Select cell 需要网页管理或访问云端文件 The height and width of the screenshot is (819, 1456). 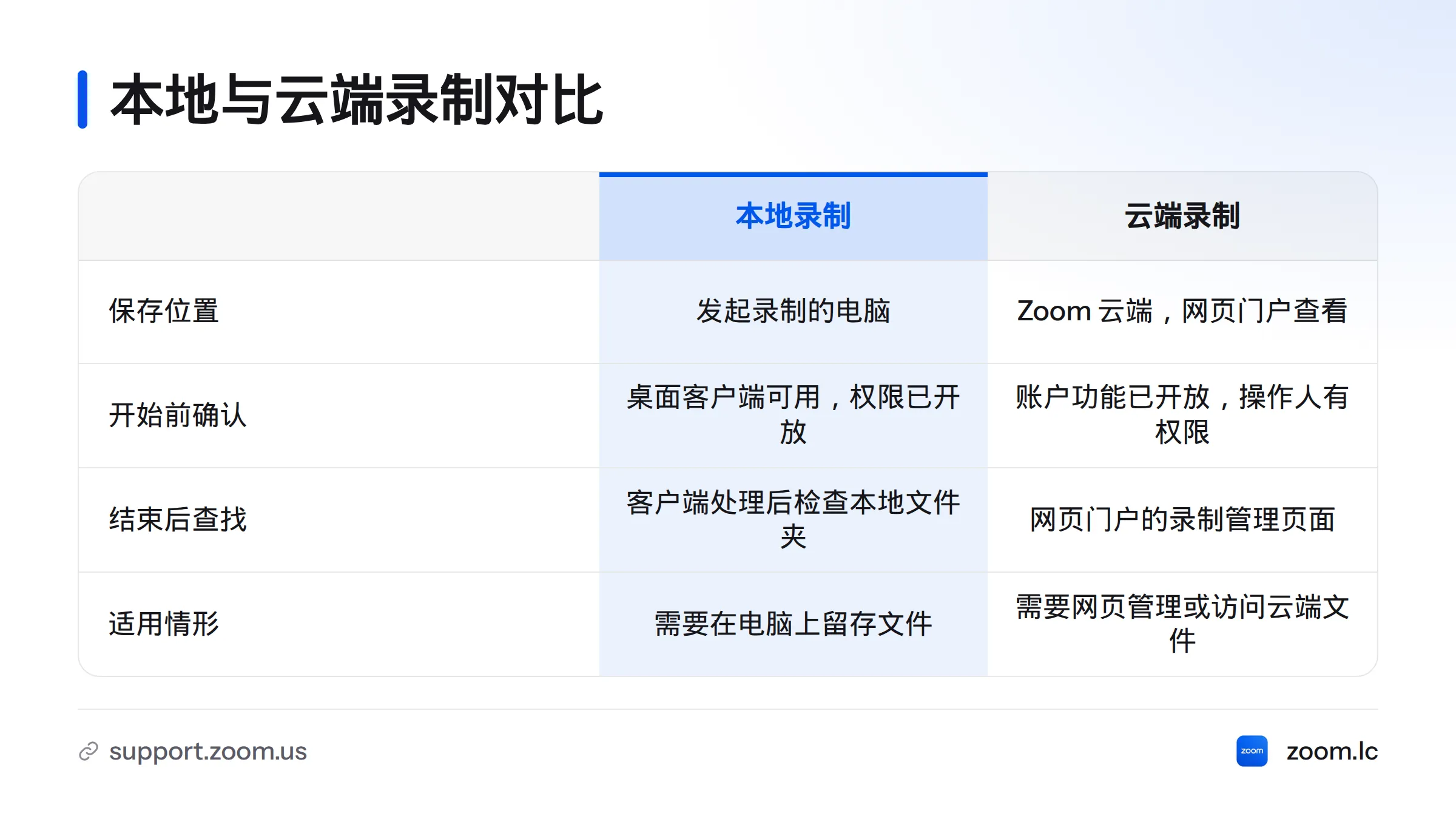(1182, 624)
